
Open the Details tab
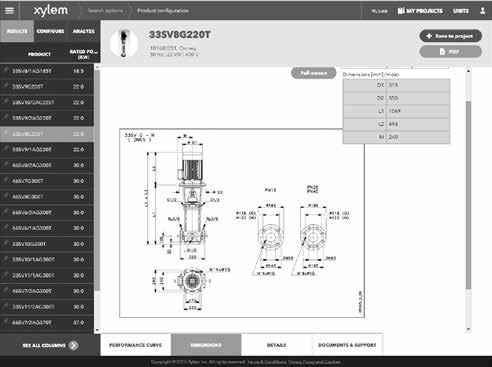click(276, 345)
